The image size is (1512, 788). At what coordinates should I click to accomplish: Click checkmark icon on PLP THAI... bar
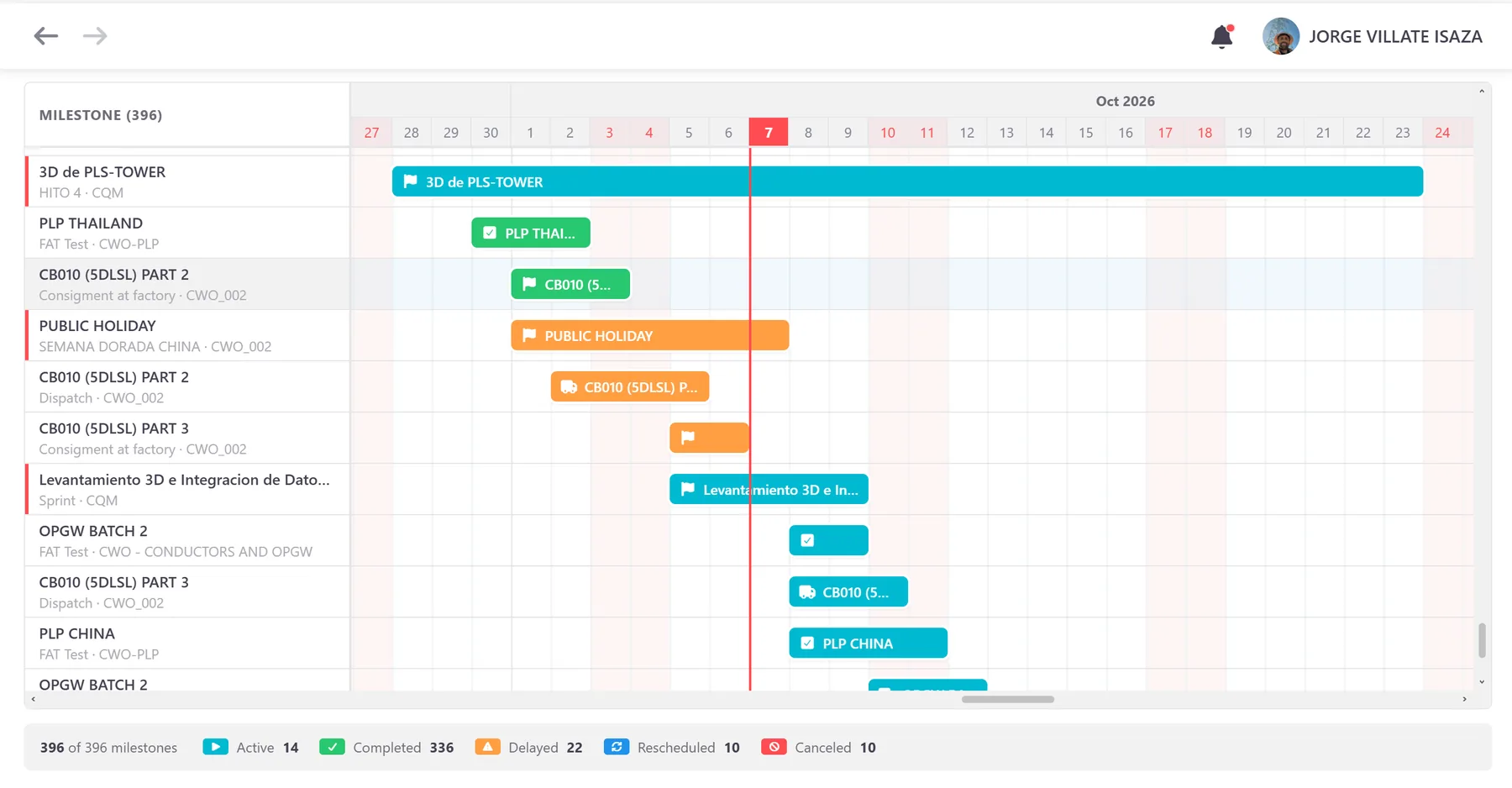coord(490,233)
